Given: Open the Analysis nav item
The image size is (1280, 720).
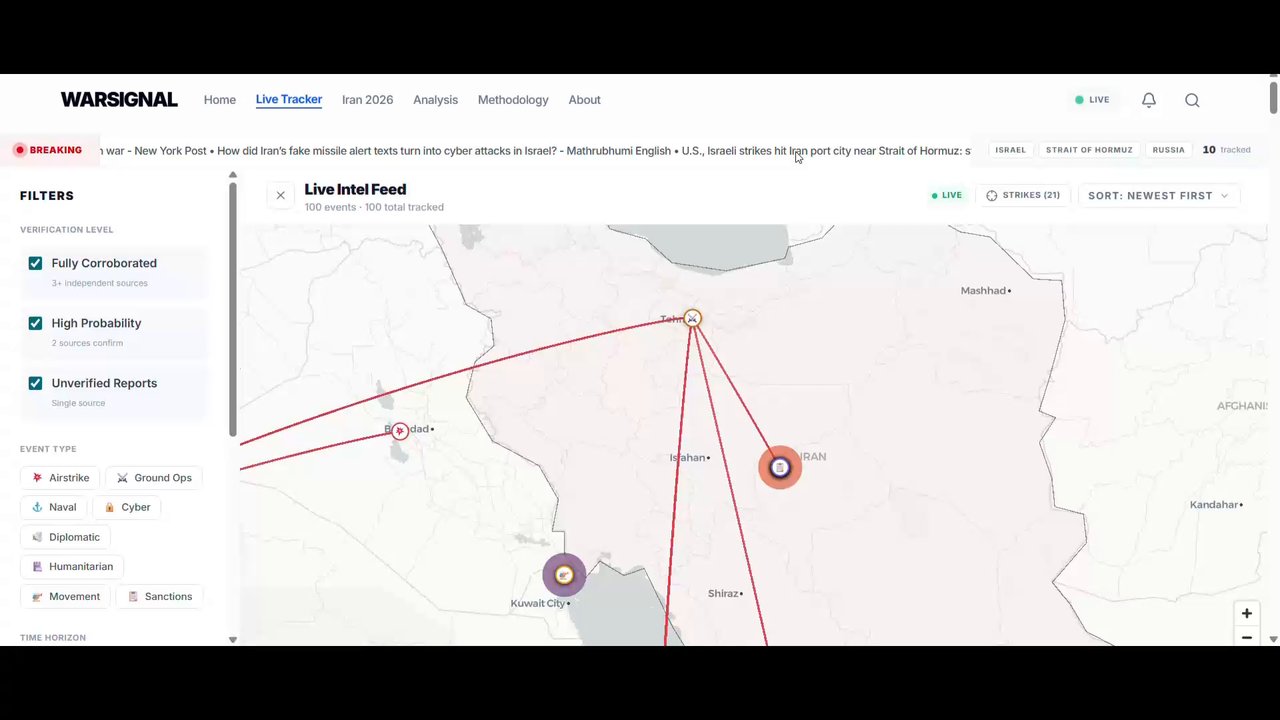Looking at the screenshot, I should coord(435,100).
